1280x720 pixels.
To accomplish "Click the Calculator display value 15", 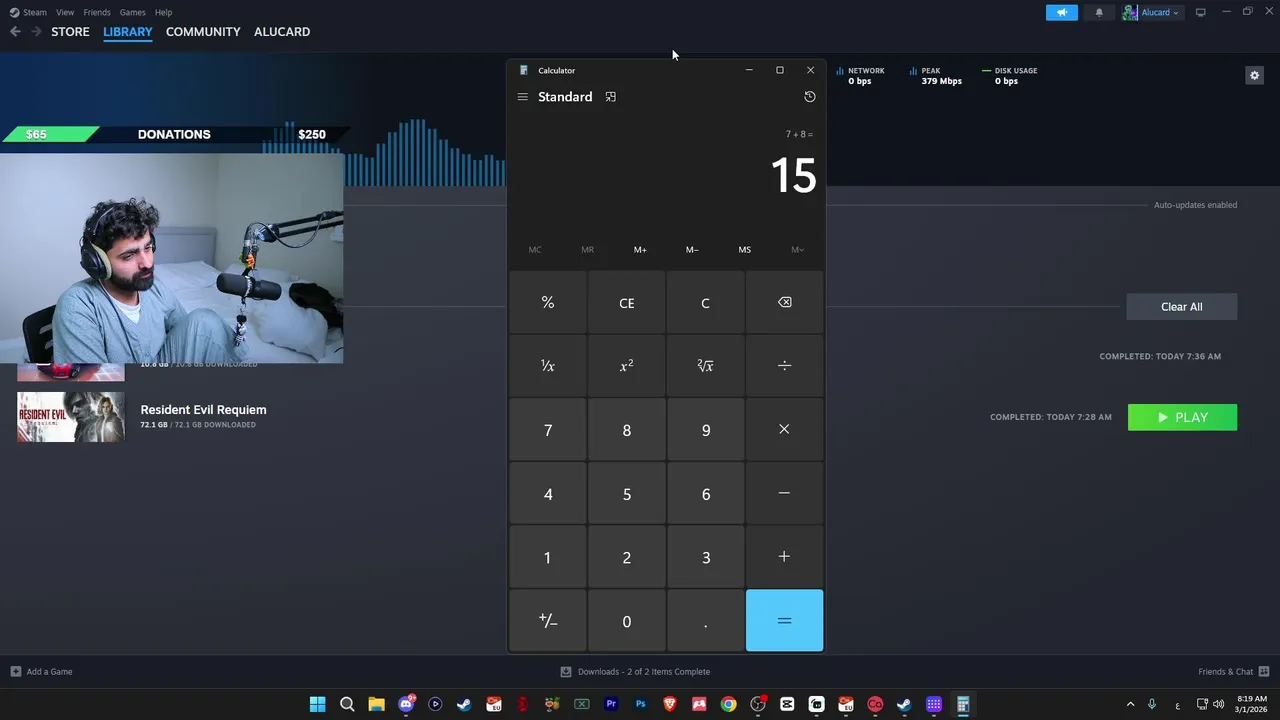I will click(x=793, y=176).
